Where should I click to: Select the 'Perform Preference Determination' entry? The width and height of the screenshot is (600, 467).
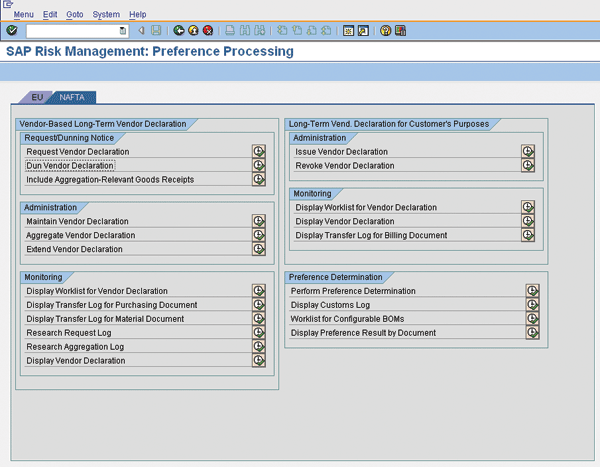[353, 291]
